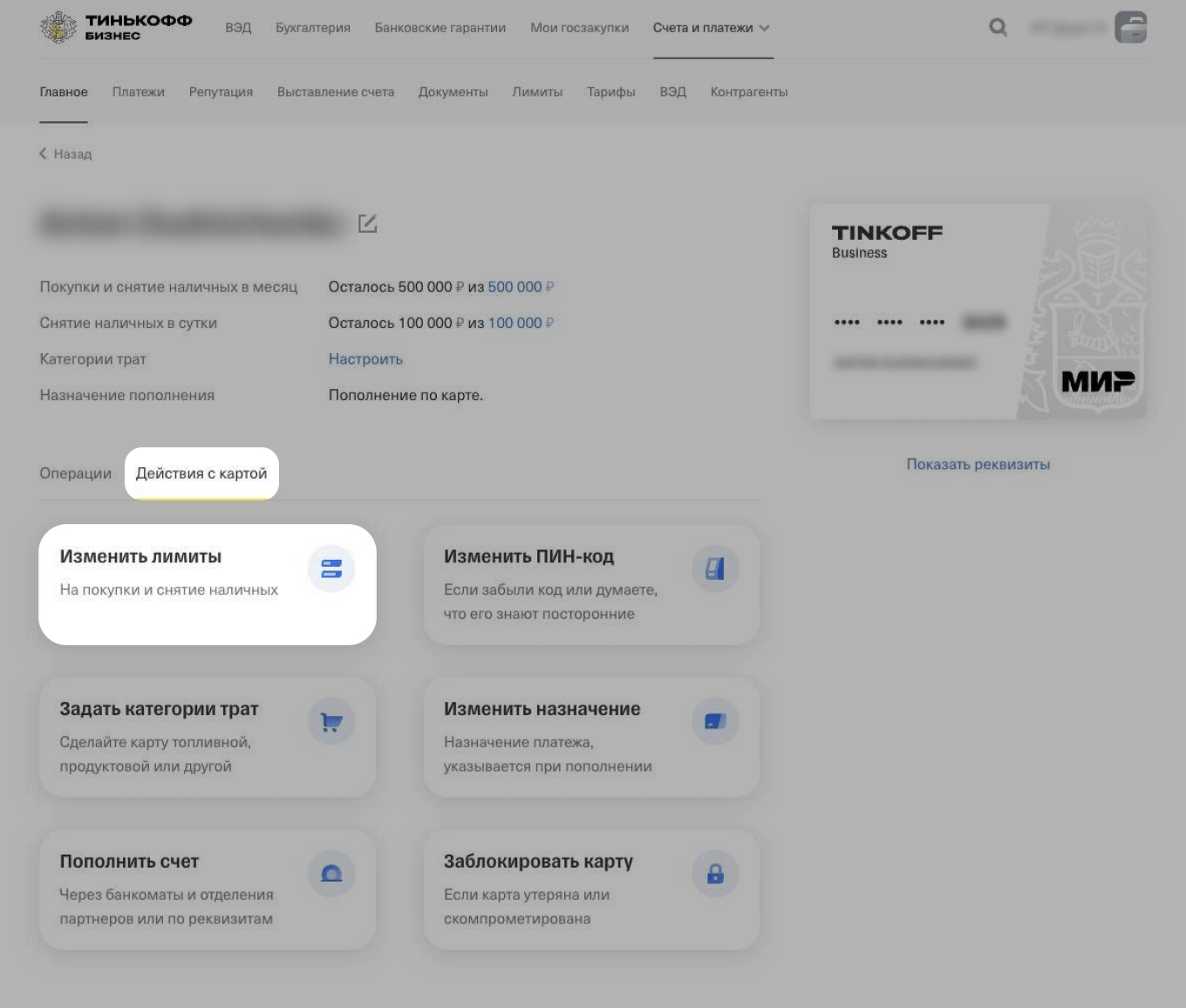The image size is (1186, 1008).
Task: Select Контрагенты in the navigation bar
Action: tap(748, 92)
